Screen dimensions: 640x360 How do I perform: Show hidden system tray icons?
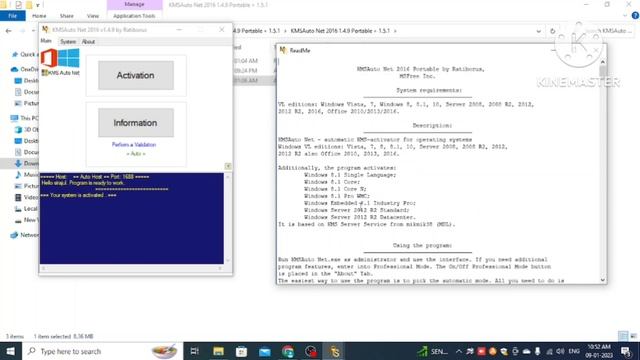(x=458, y=351)
